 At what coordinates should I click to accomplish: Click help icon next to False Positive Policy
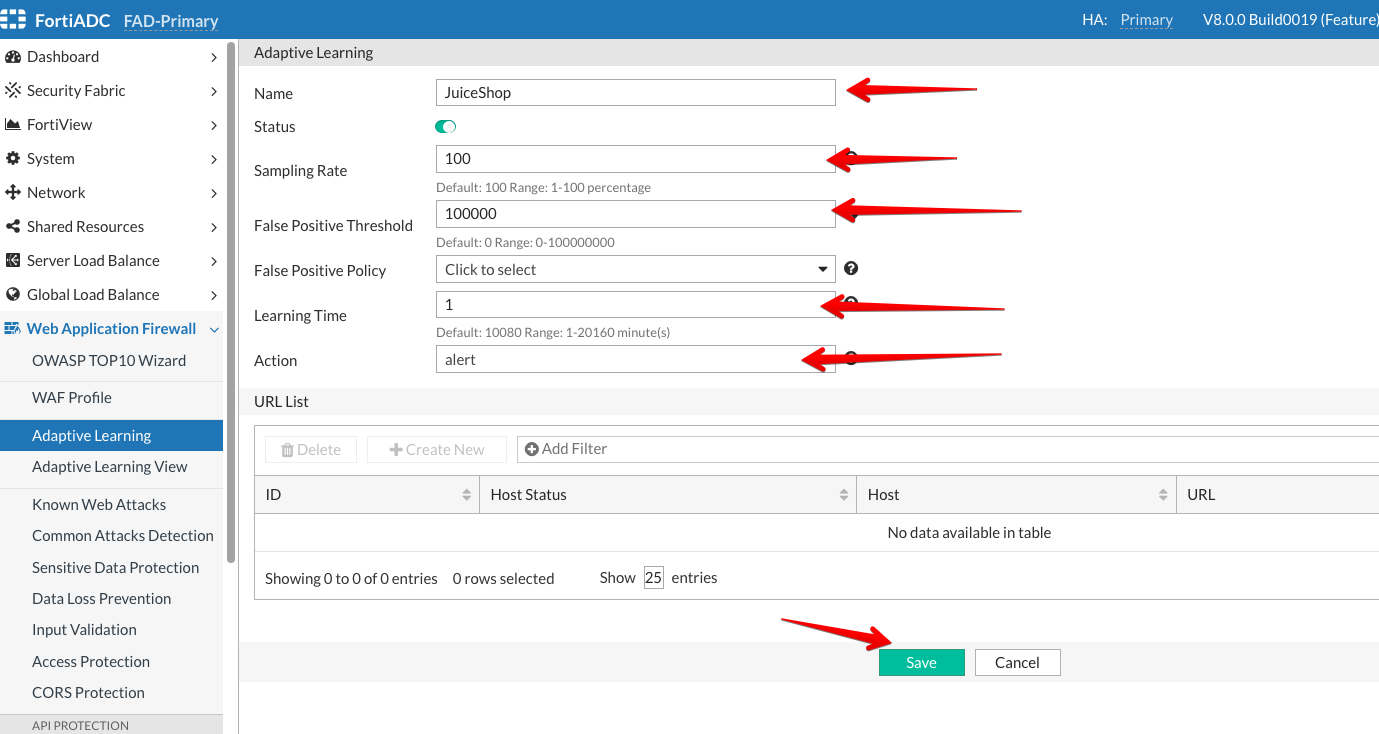click(851, 269)
